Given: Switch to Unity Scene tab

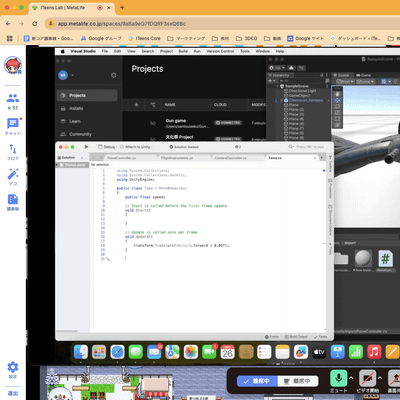Looking at the screenshot, I should (x=341, y=75).
